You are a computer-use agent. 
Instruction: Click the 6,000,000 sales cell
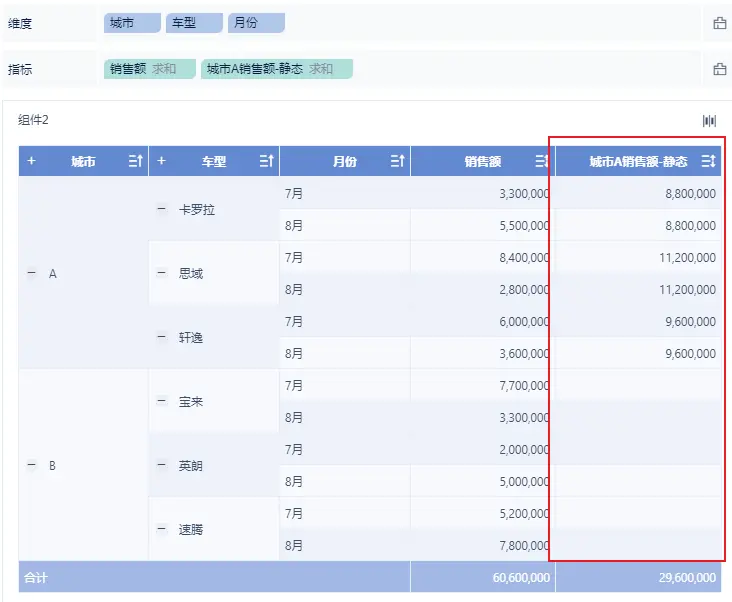483,321
